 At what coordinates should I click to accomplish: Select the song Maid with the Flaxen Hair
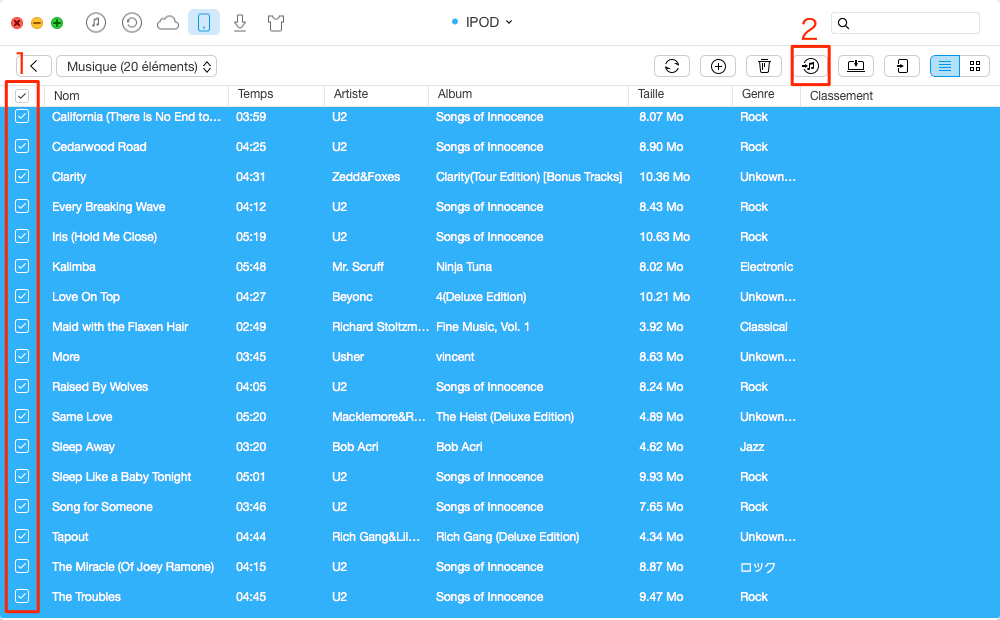pyautogui.click(x=120, y=327)
